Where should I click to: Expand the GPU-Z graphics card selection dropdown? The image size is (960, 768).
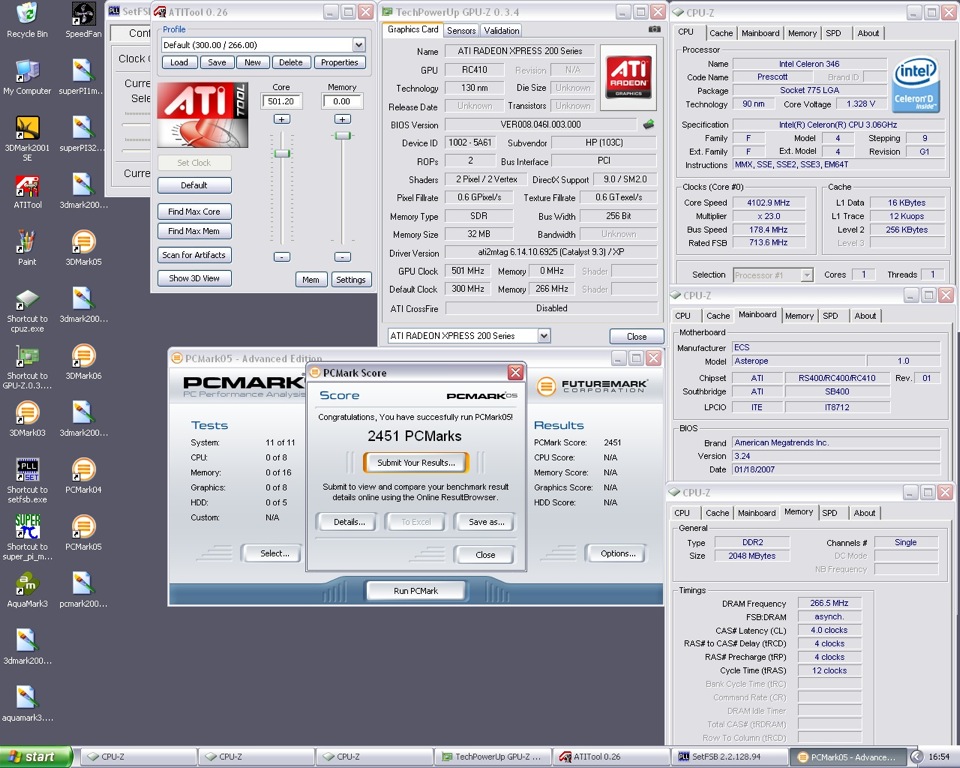tap(544, 336)
